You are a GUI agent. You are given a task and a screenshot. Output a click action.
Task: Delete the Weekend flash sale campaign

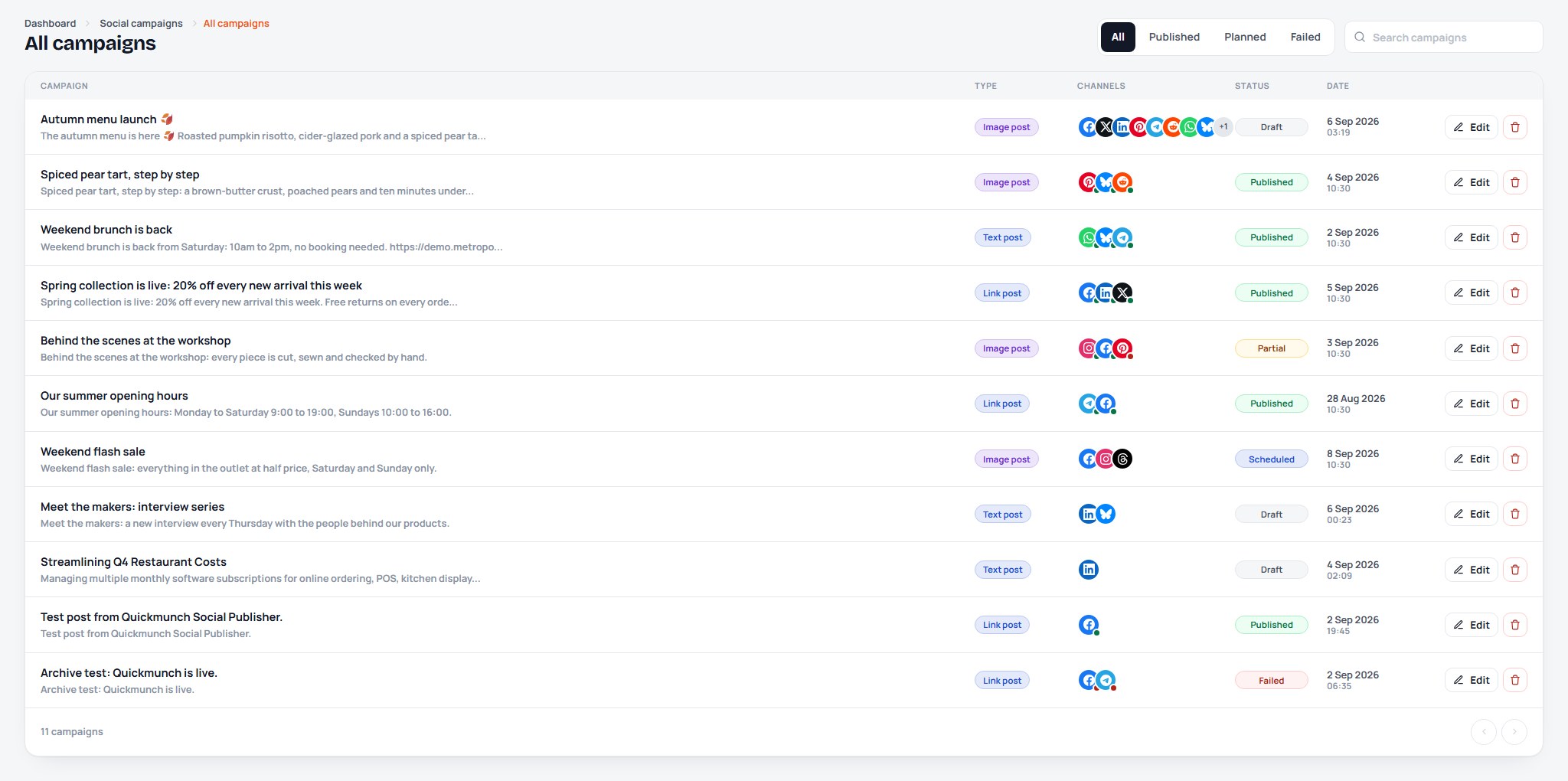pos(1515,459)
